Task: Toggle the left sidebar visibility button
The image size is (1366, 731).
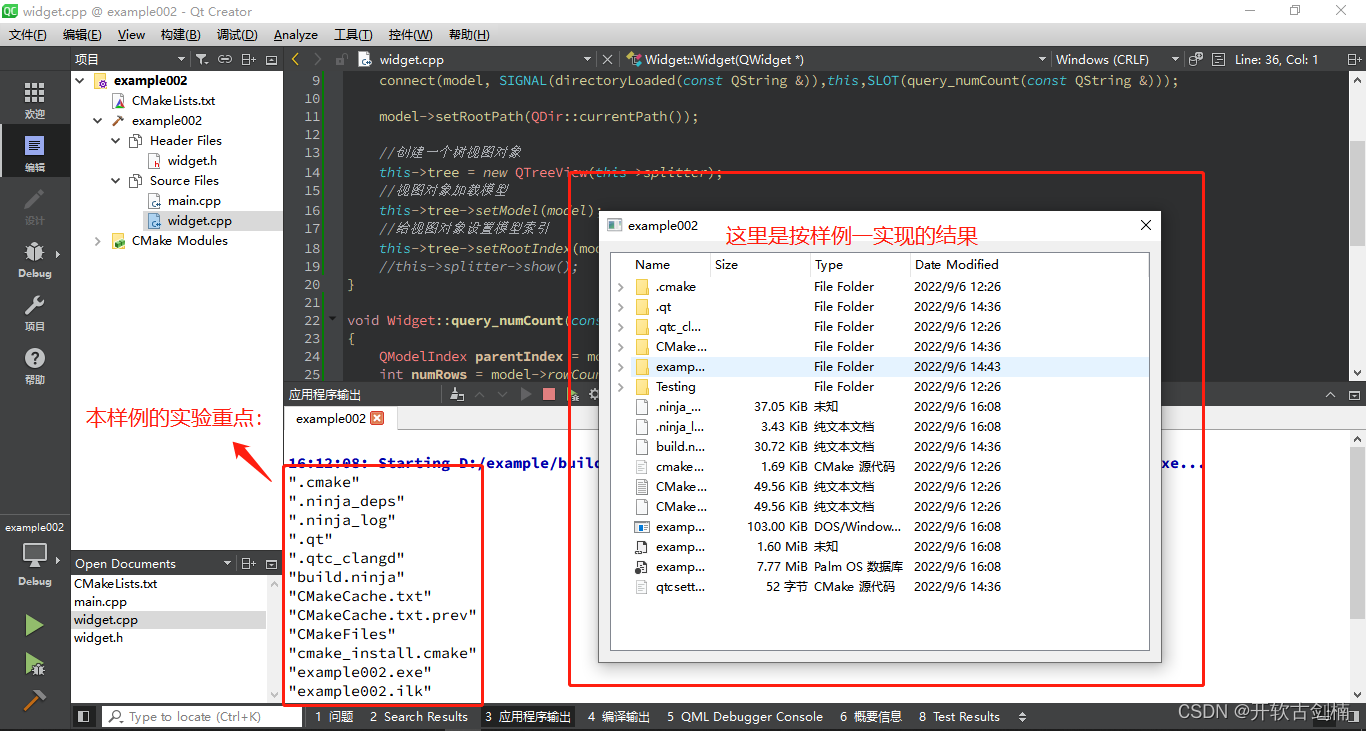Action: pos(84,716)
